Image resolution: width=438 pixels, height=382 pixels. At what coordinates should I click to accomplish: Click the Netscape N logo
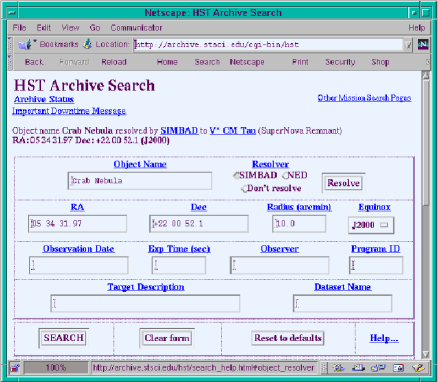(423, 44)
